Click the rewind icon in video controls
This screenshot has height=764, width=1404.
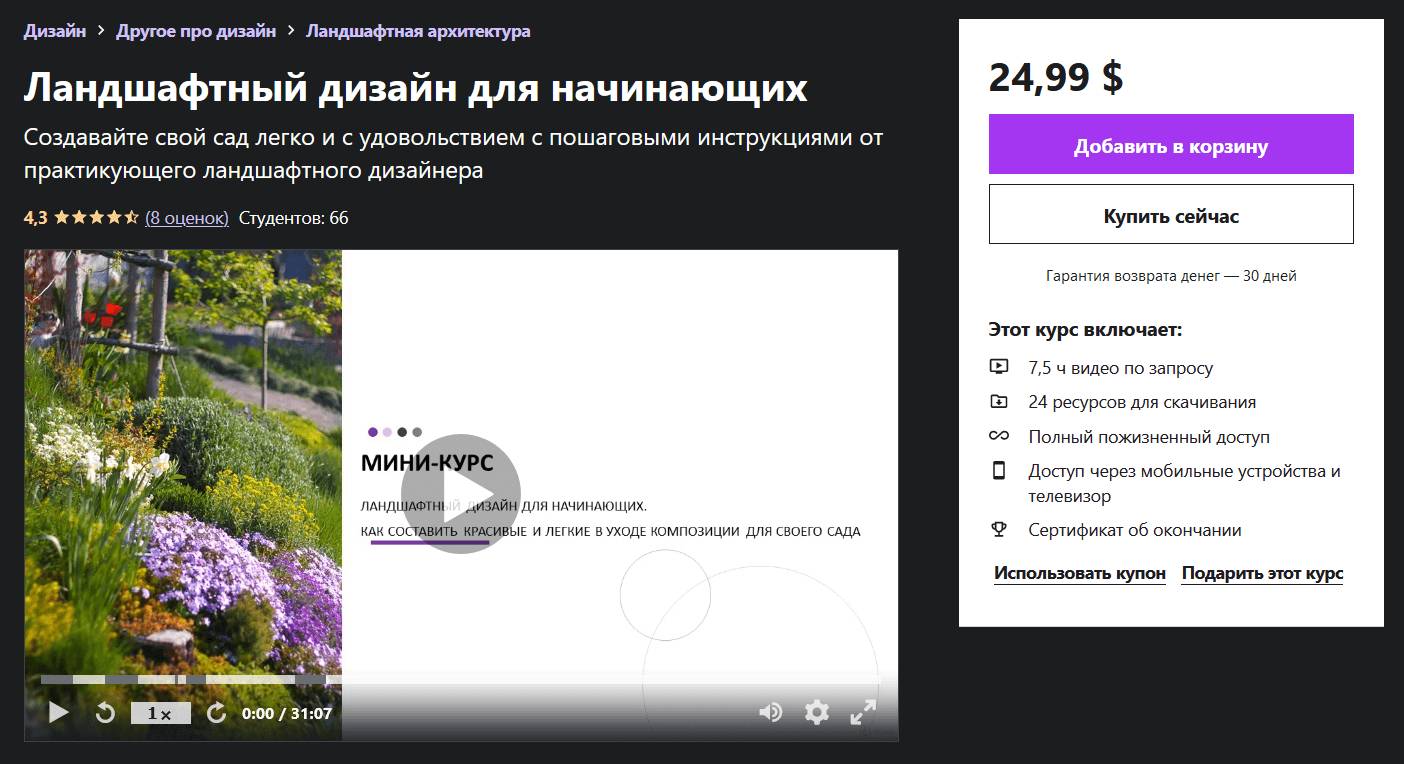point(105,713)
